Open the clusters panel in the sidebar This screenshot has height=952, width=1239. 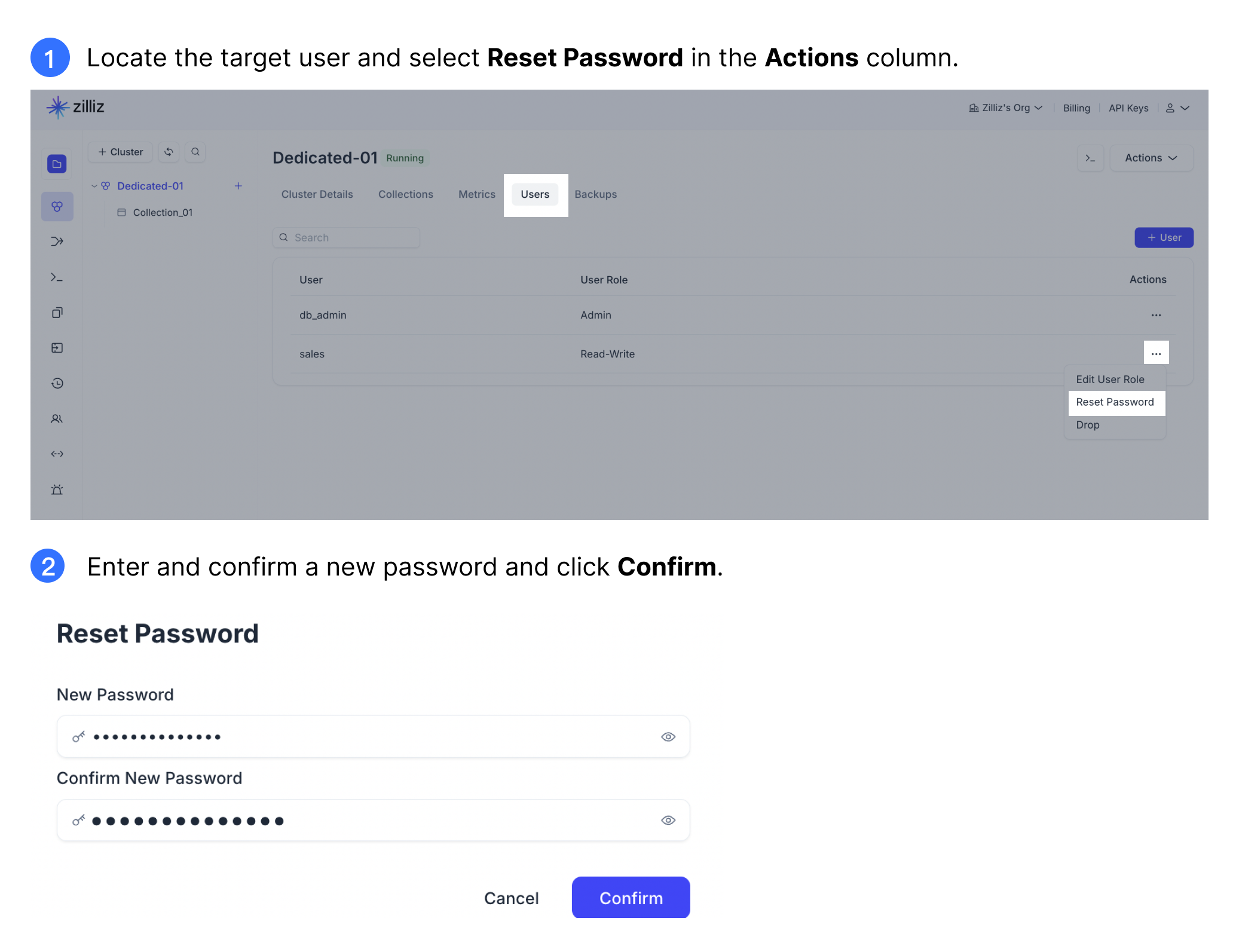tap(57, 206)
